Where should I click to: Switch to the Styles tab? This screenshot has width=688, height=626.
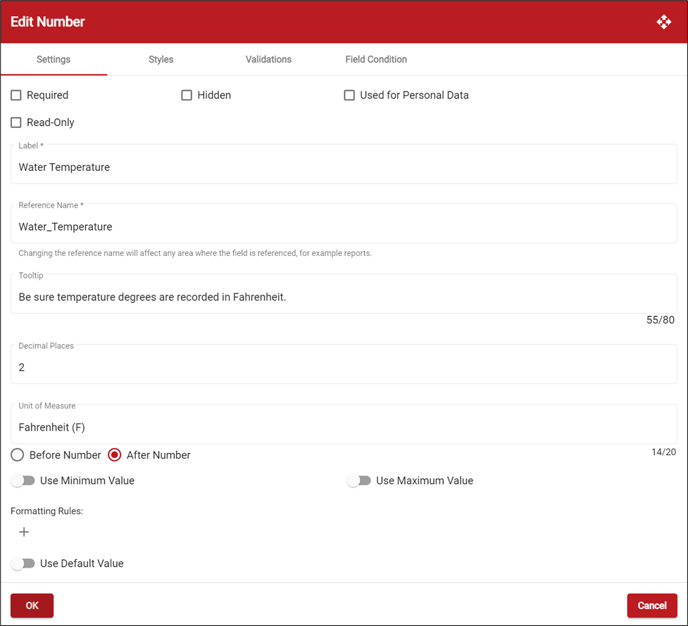[x=161, y=60]
